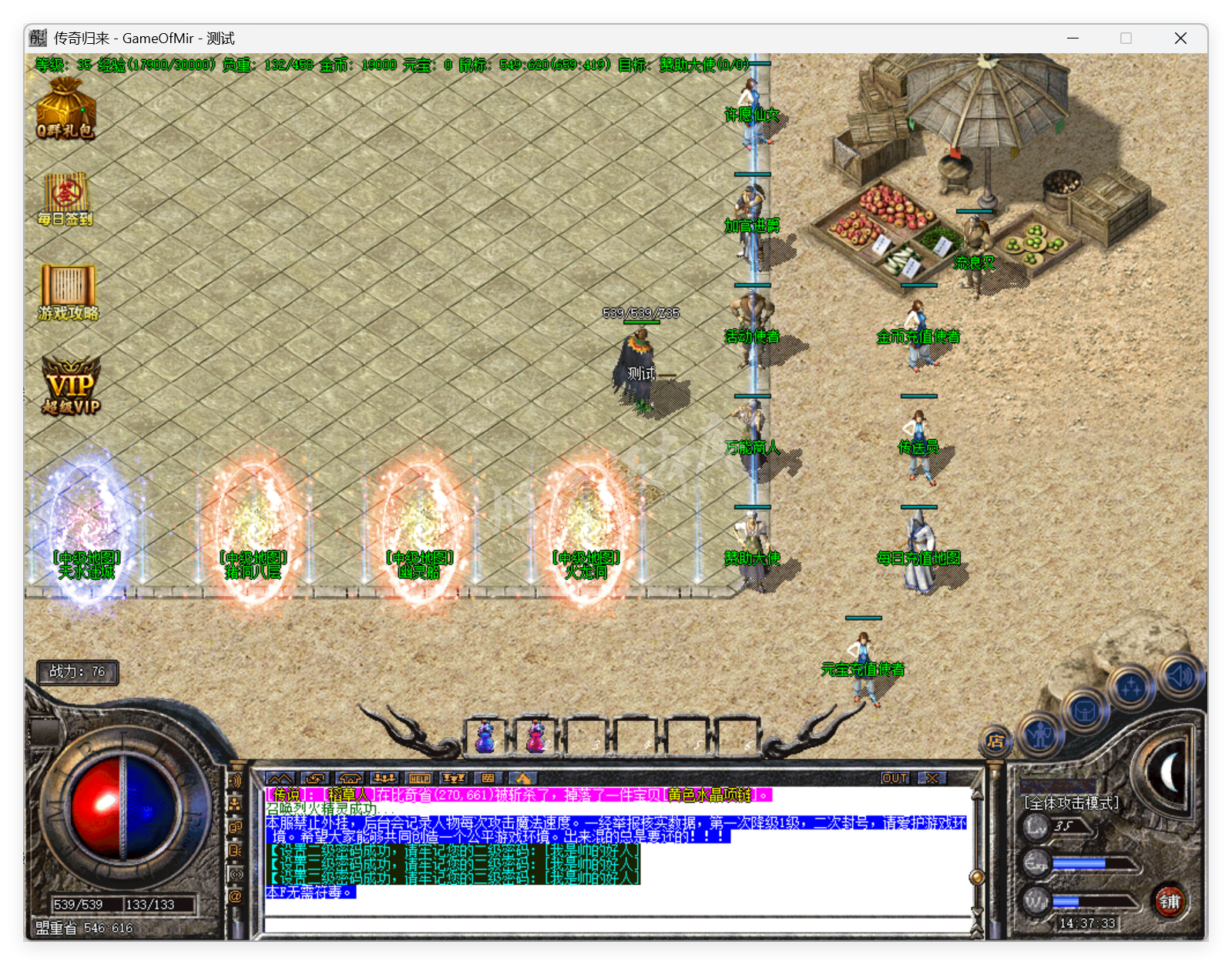This screenshot has height=965, width=1232.
Task: Click the X exit button in chat bar
Action: (x=932, y=778)
